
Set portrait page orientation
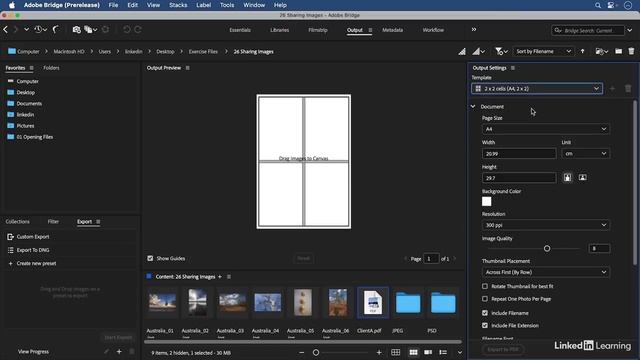[x=567, y=178]
